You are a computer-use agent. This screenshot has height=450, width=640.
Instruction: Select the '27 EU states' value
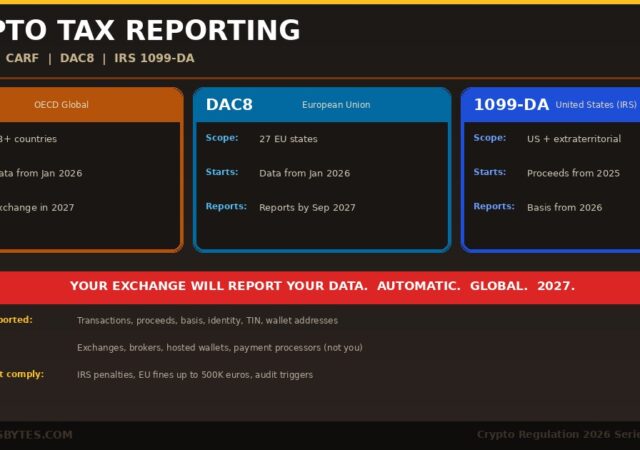pos(288,139)
